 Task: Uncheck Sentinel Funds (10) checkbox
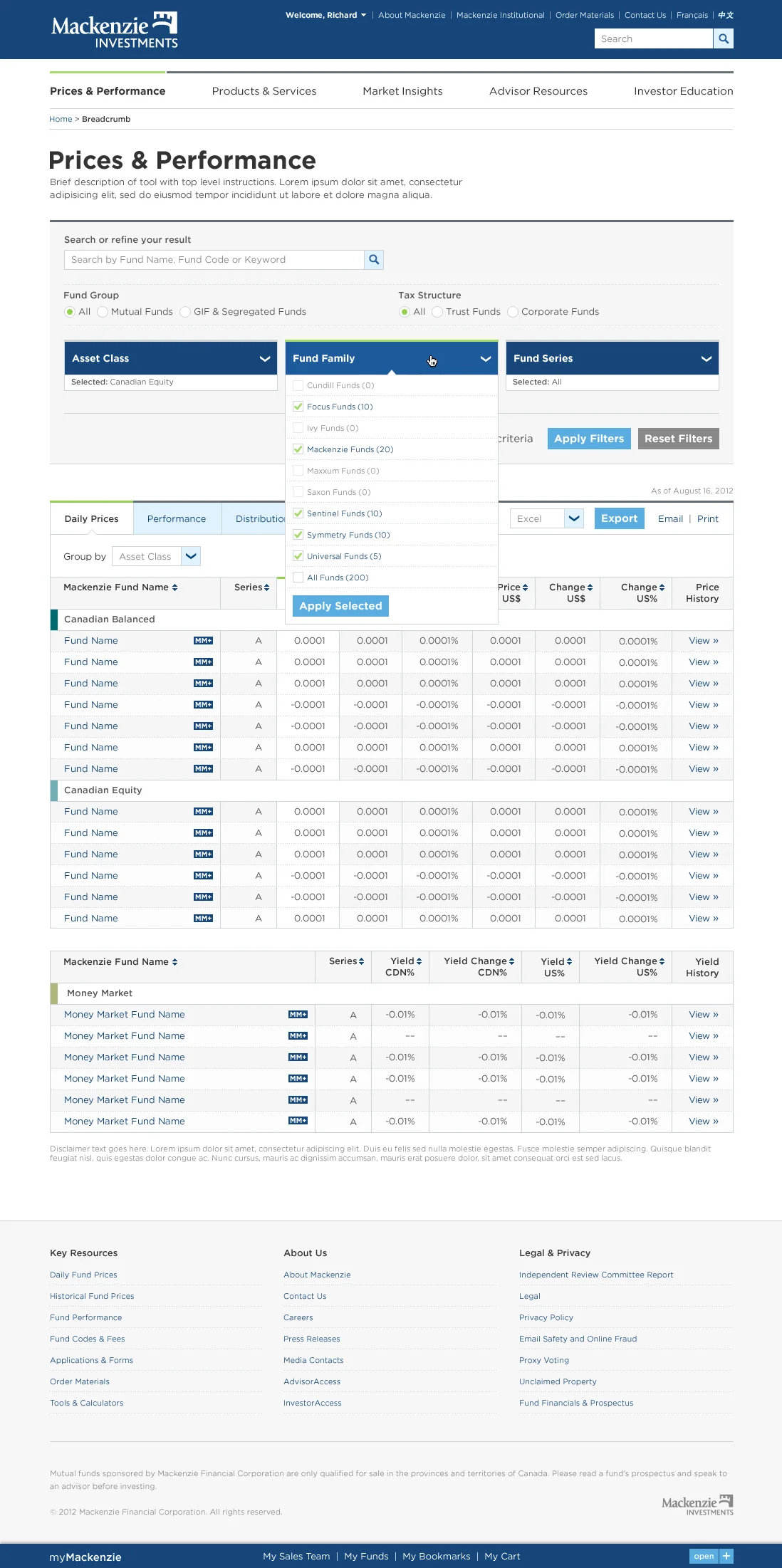tap(298, 513)
